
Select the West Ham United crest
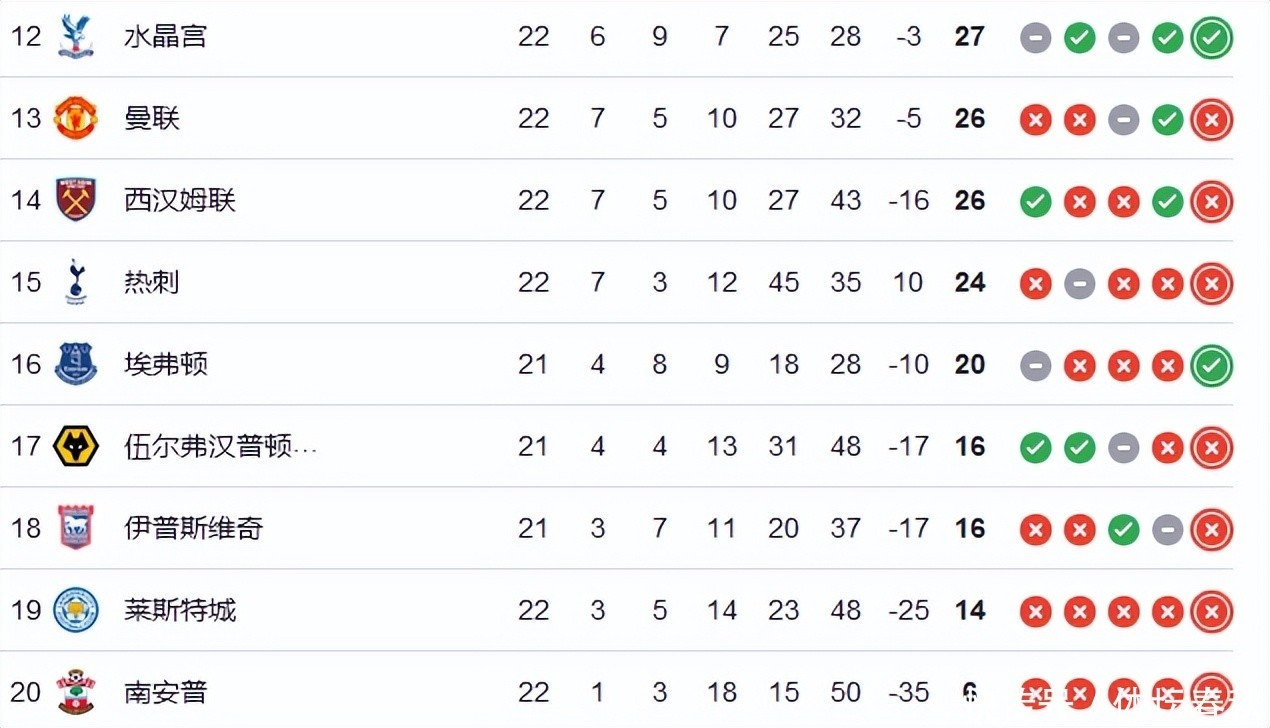point(75,200)
